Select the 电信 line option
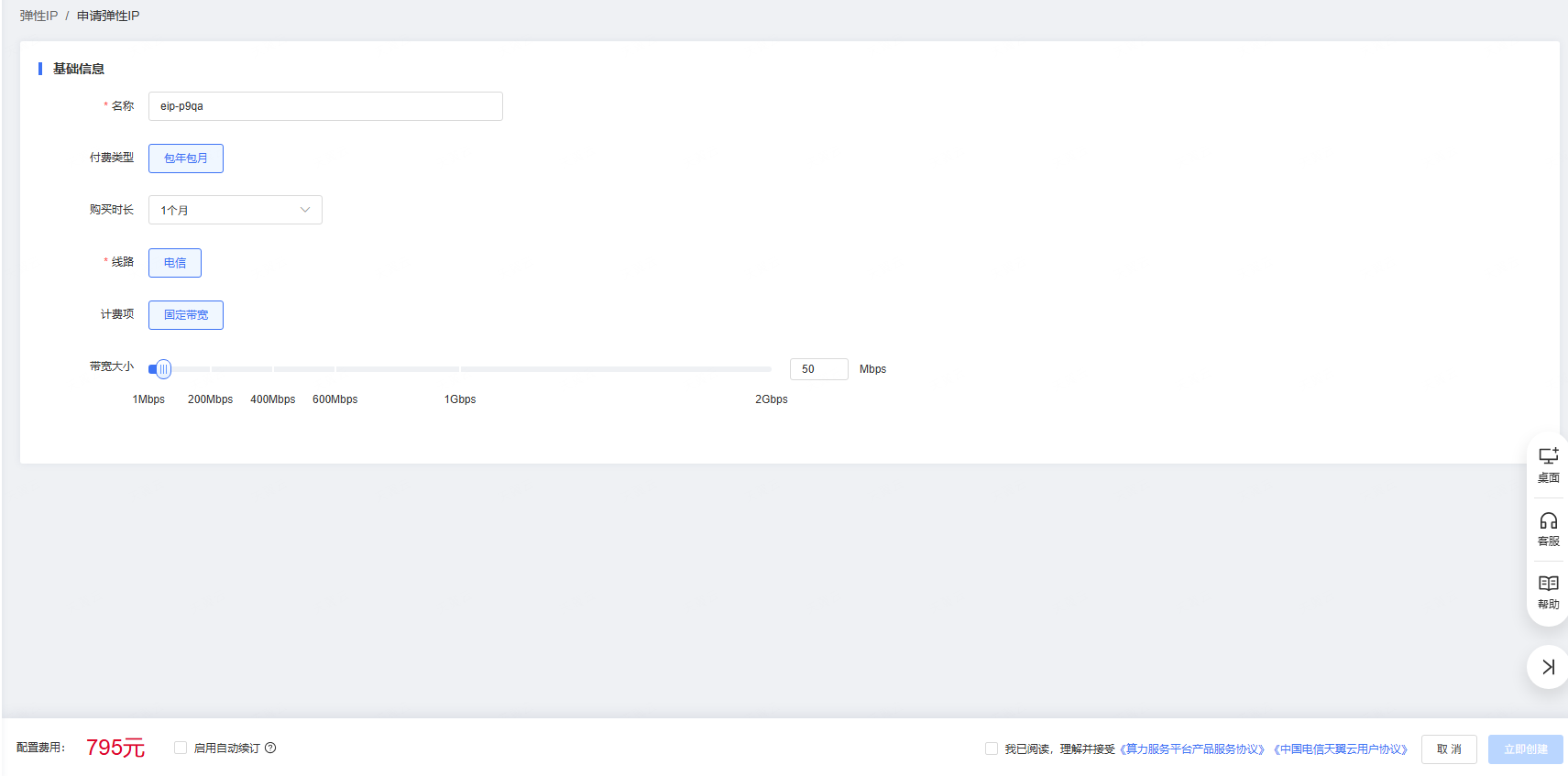The width and height of the screenshot is (1568, 776). pos(175,263)
